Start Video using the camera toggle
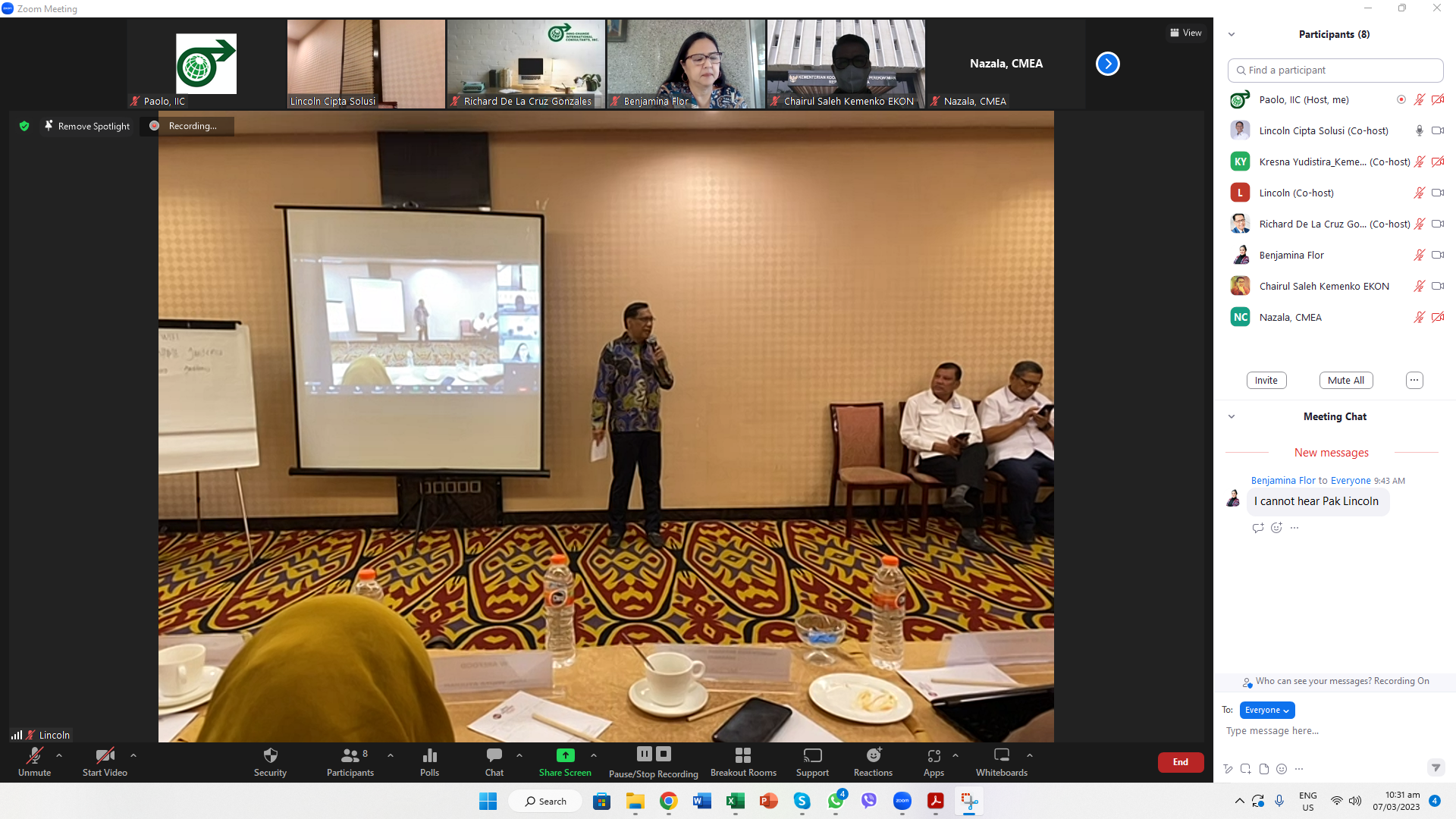Screen dimensions: 1456x819 pos(105,755)
